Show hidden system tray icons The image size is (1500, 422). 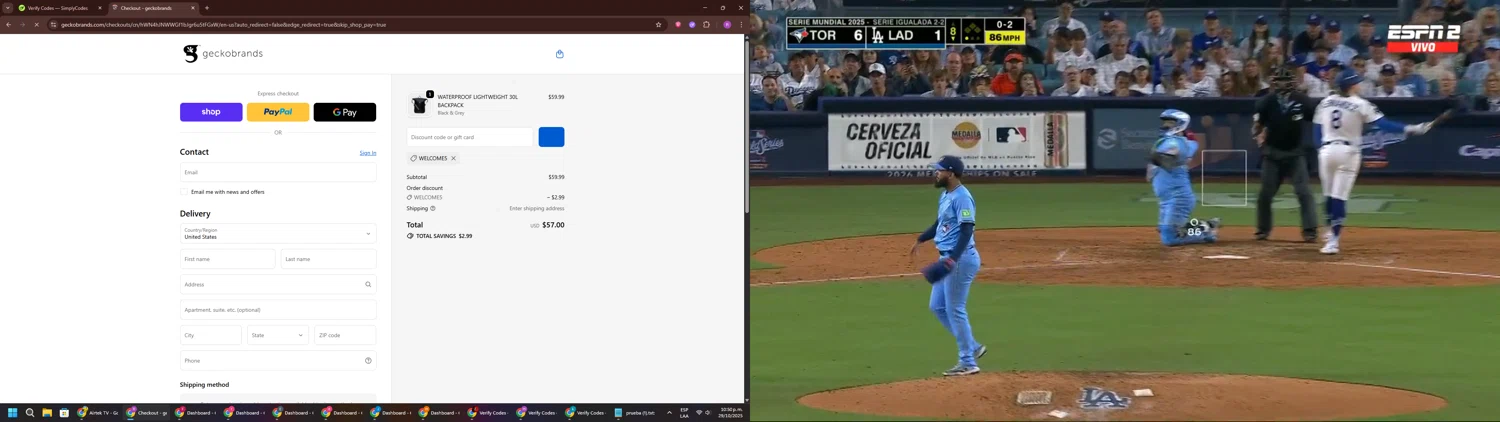click(x=669, y=413)
